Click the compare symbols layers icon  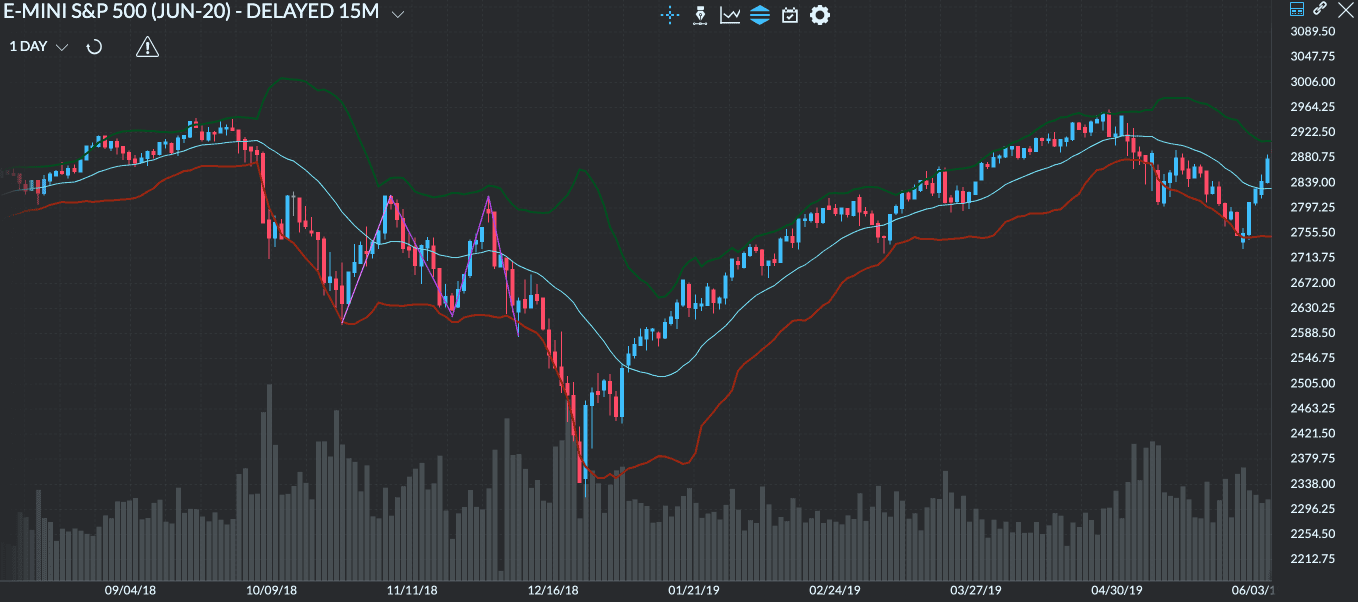760,15
